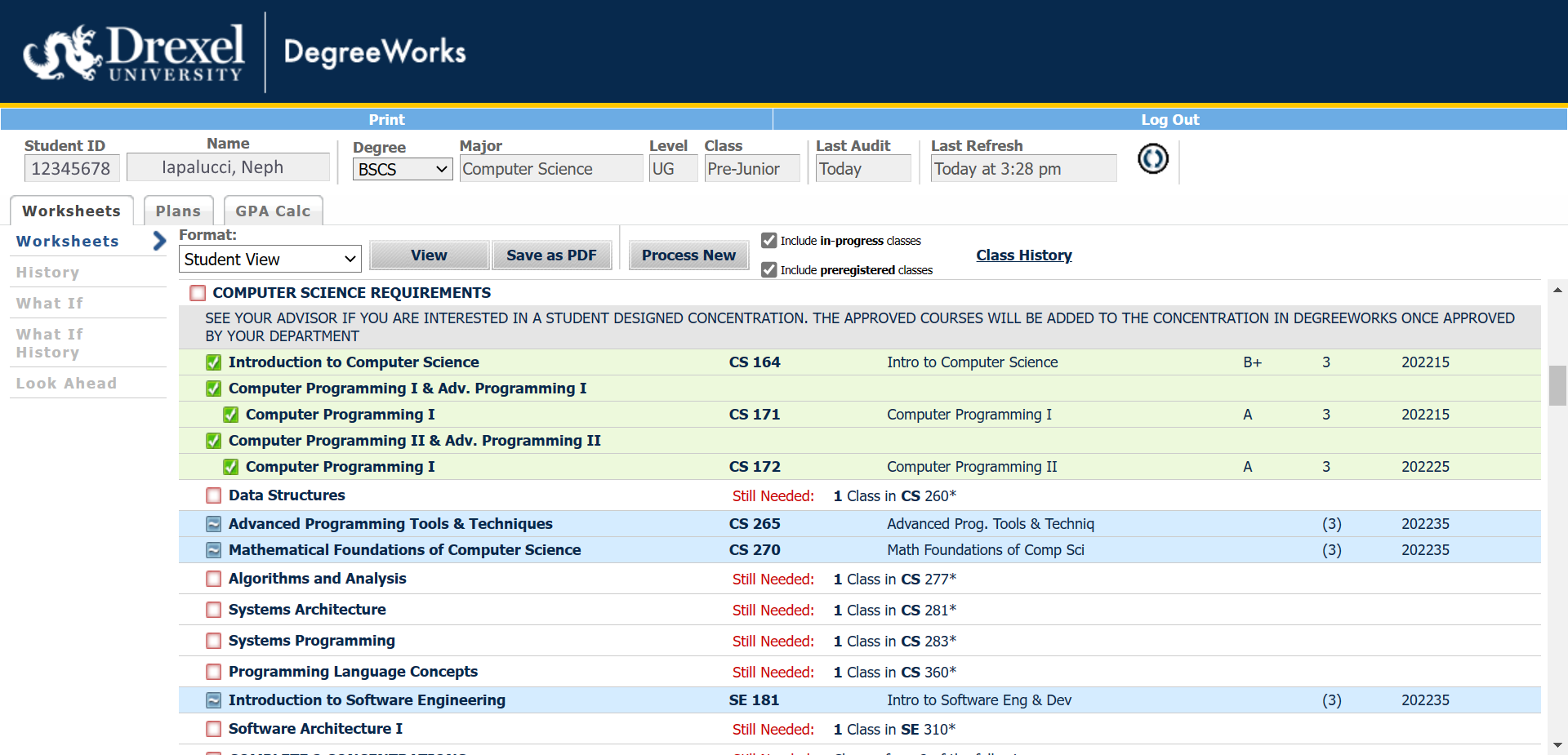Click the Class field Pre-Junior
Viewport: 1568px width, 755px height.
pos(752,169)
